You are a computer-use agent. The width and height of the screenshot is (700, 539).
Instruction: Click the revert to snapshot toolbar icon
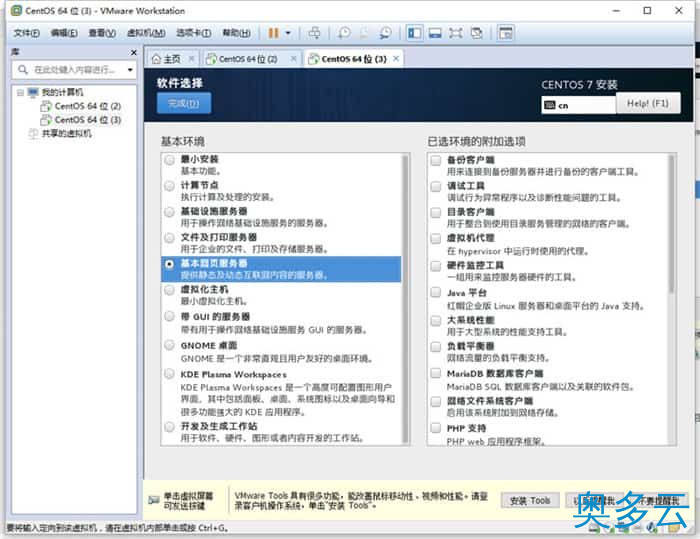pyautogui.click(x=364, y=33)
